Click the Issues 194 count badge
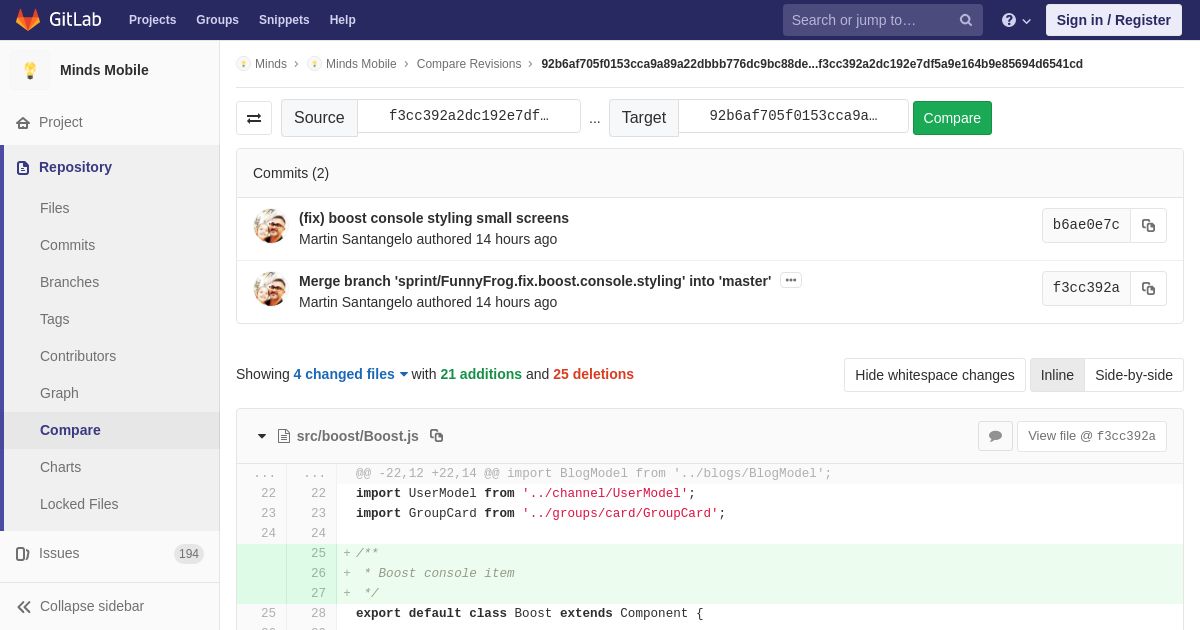Screen dimensions: 1200x630 coord(189,554)
